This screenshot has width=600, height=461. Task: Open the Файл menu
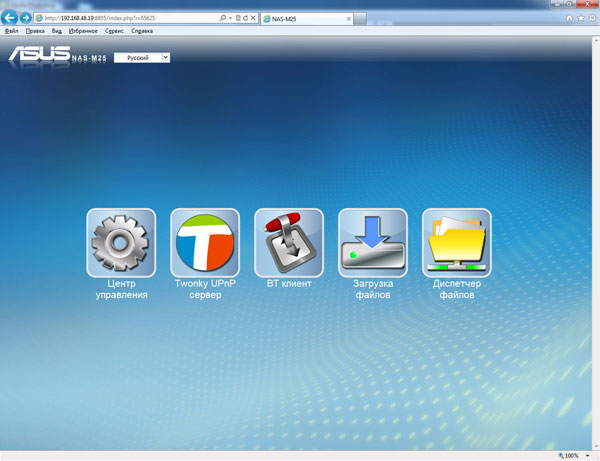pyautogui.click(x=11, y=31)
